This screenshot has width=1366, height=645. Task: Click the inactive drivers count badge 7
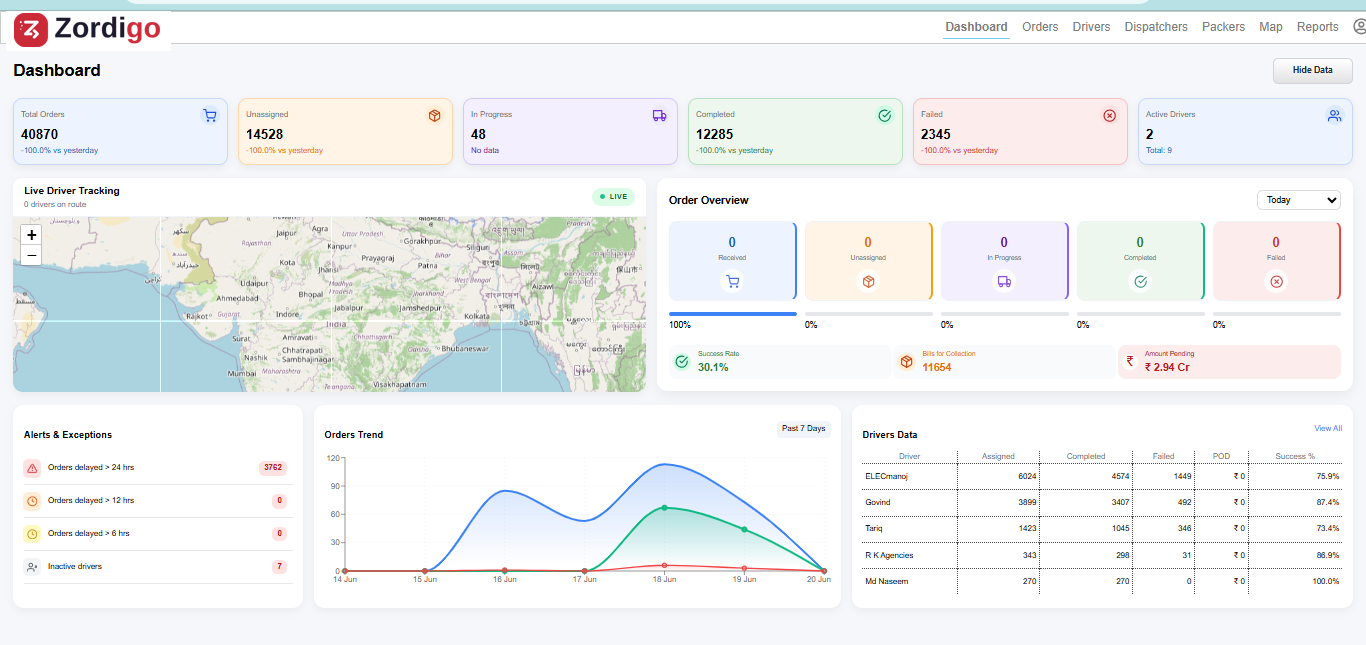click(280, 567)
